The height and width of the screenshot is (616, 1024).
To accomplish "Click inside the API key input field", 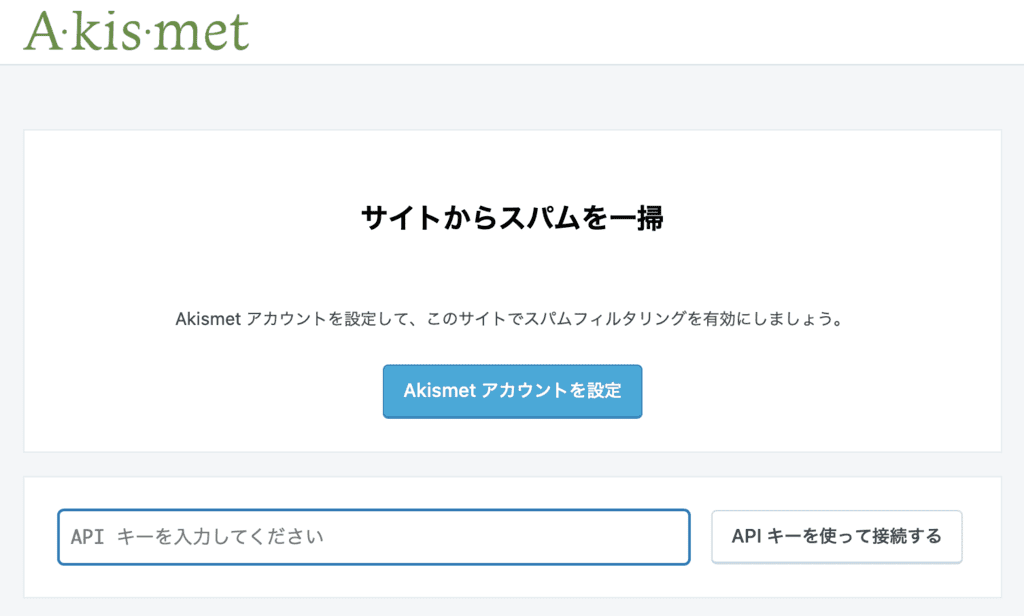I will tap(374, 537).
